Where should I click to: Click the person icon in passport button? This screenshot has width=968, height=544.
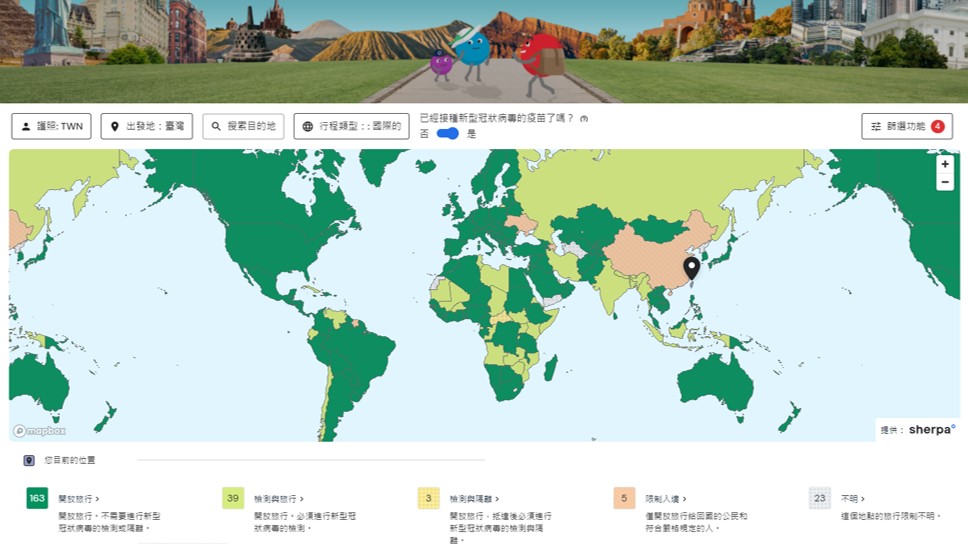(26, 126)
